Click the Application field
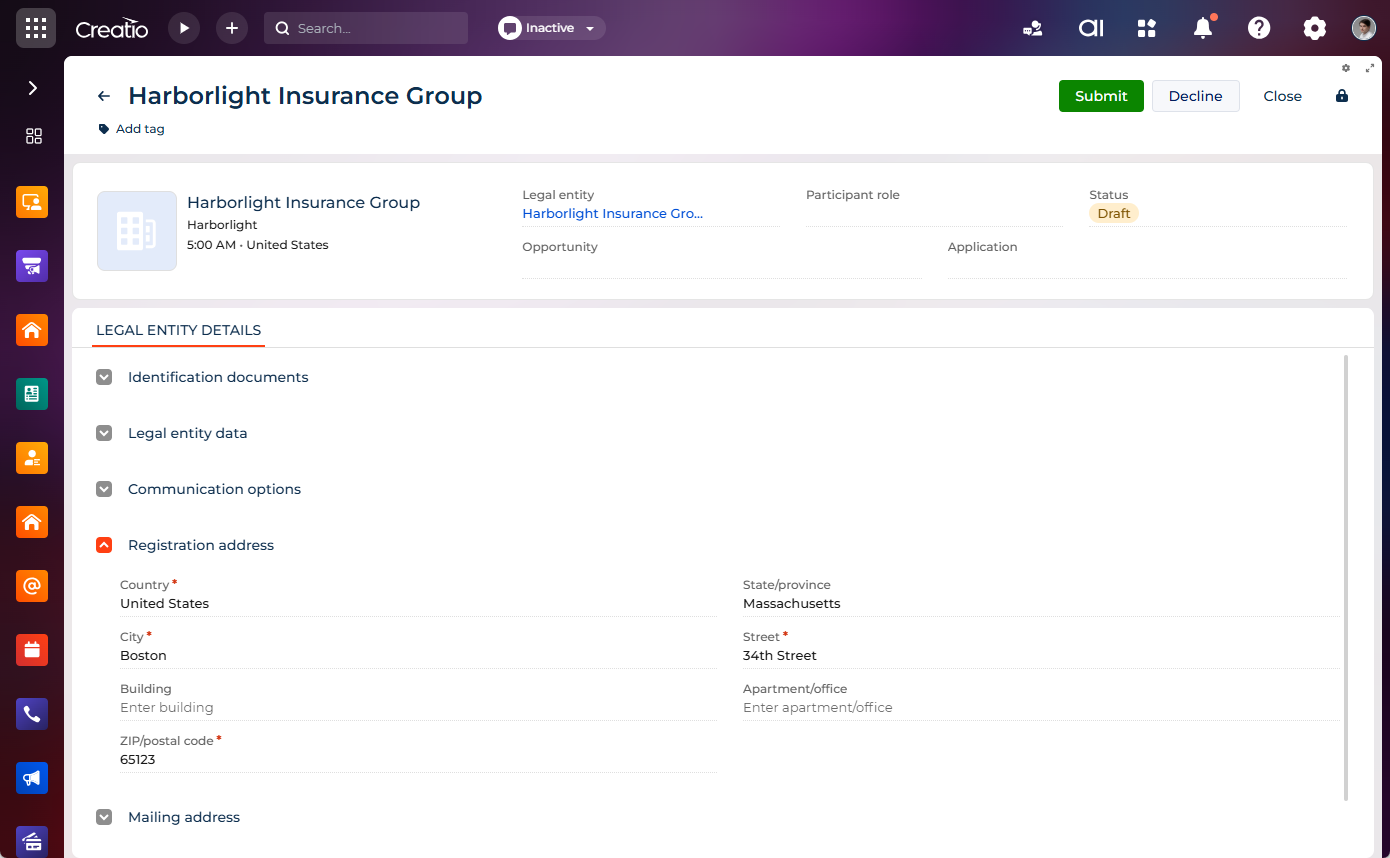Viewport: 1390px width, 858px height. coord(1147,258)
